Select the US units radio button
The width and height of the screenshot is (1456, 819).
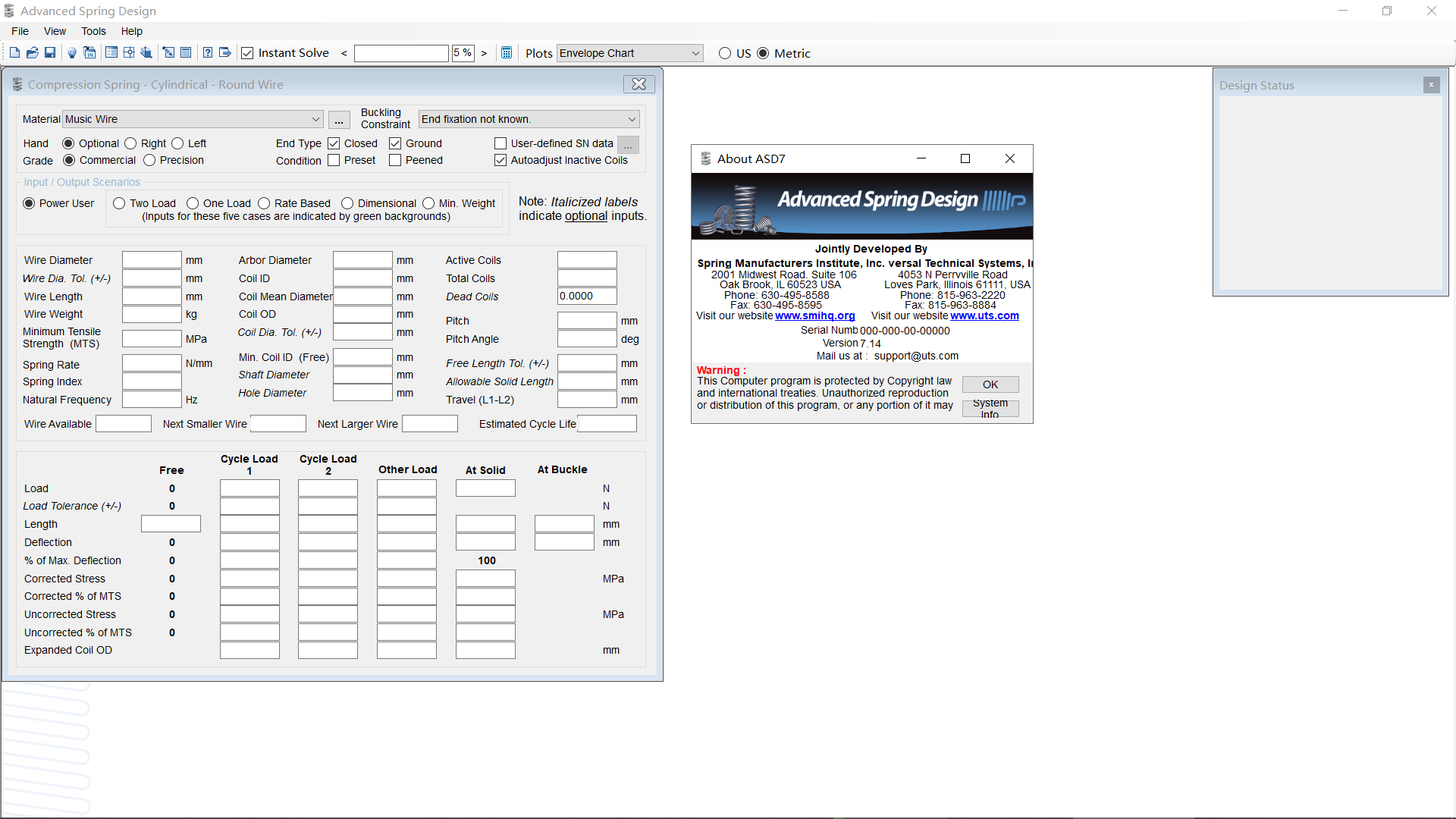725,53
